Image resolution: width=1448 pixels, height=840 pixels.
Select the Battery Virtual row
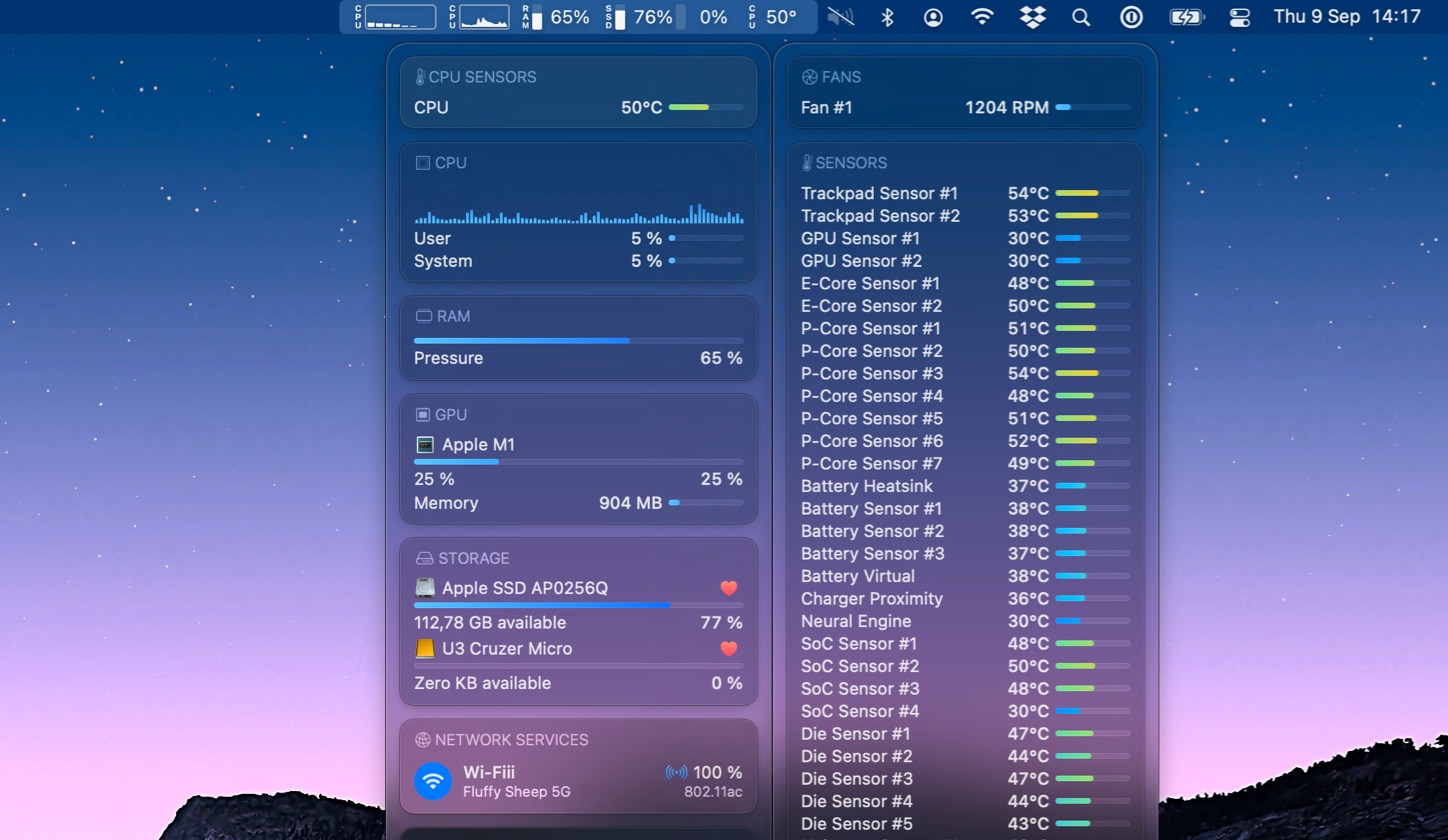pos(965,576)
